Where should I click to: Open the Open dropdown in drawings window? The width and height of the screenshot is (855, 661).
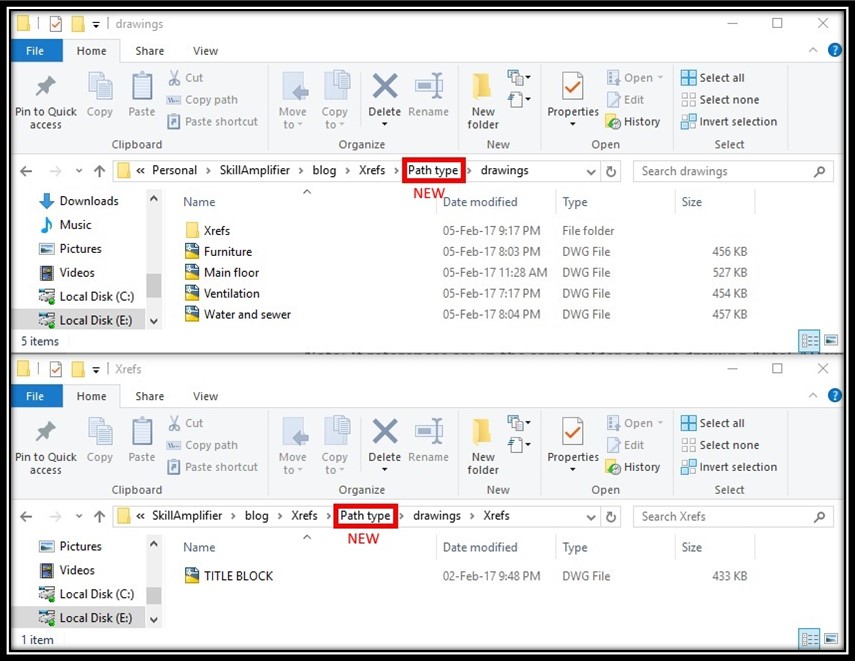(660, 77)
